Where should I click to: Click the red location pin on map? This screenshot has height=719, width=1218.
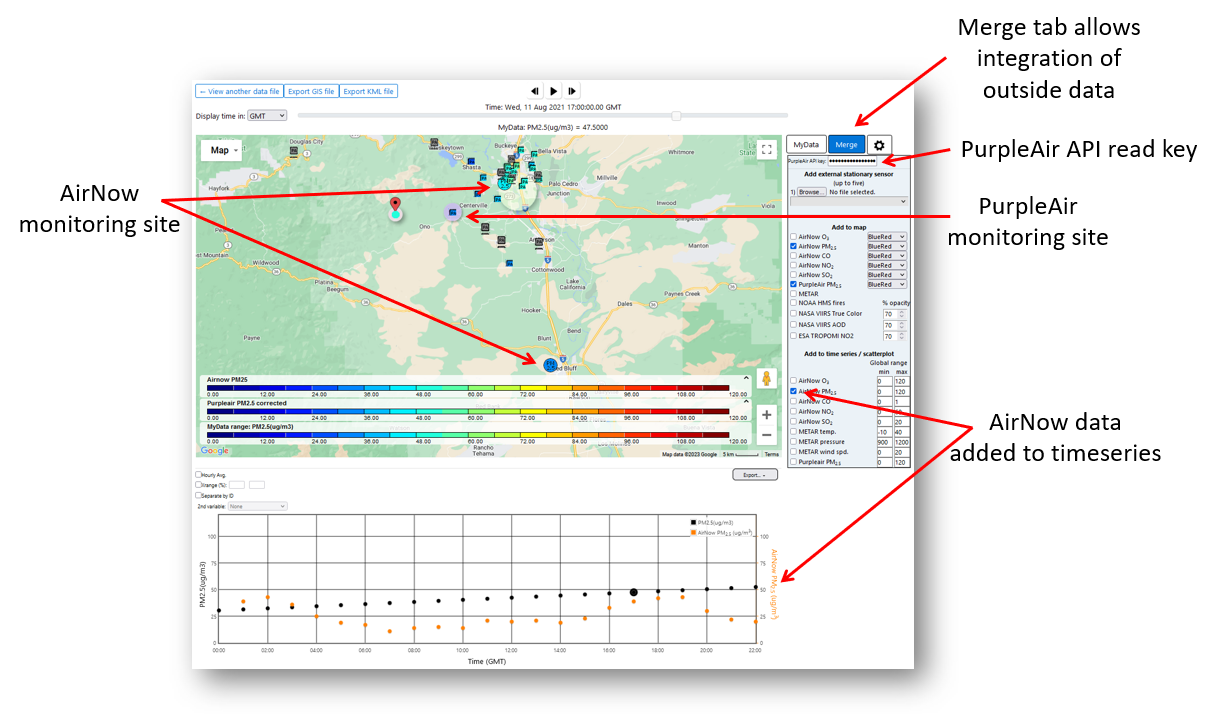tap(396, 207)
